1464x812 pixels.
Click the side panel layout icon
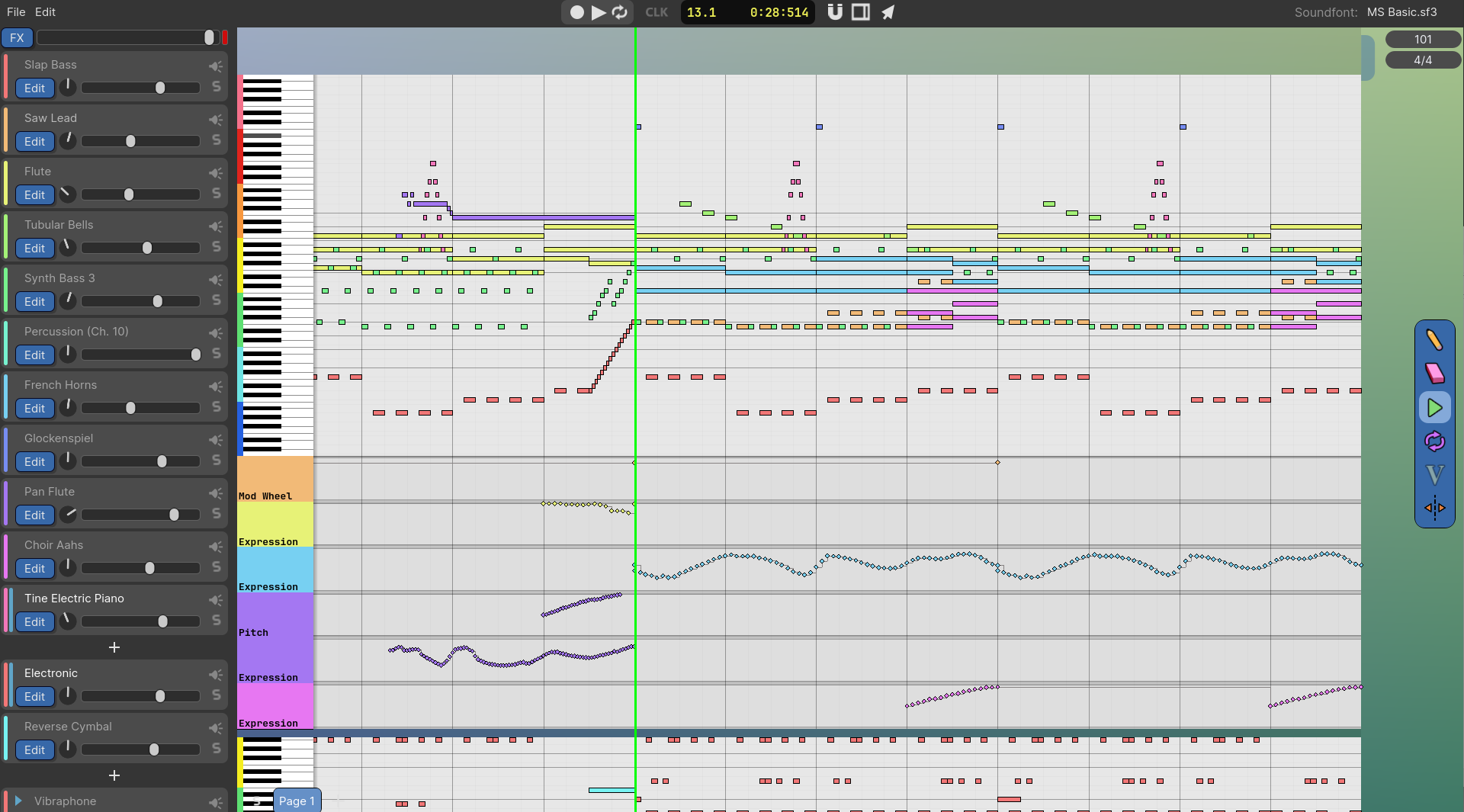pyautogui.click(x=861, y=12)
